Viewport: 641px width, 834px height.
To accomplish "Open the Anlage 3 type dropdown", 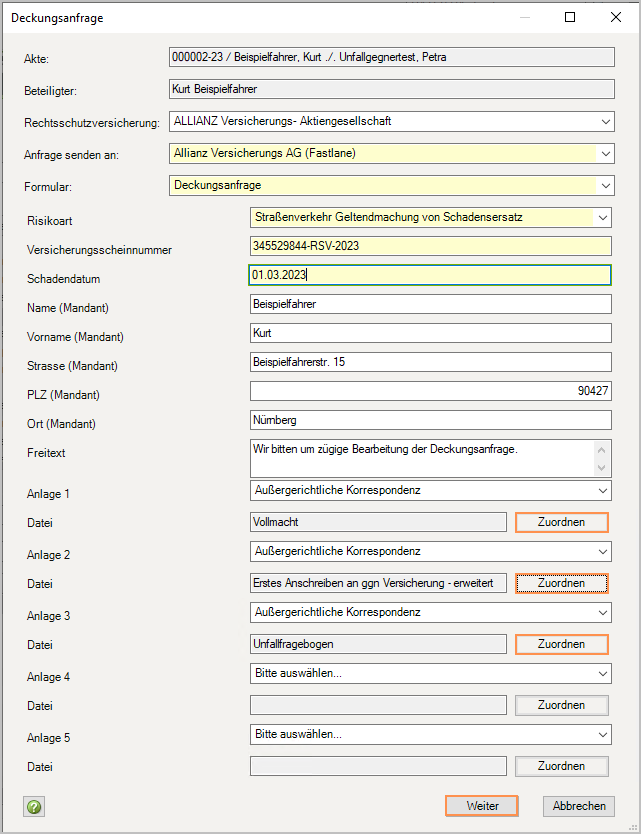I will pyautogui.click(x=430, y=613).
